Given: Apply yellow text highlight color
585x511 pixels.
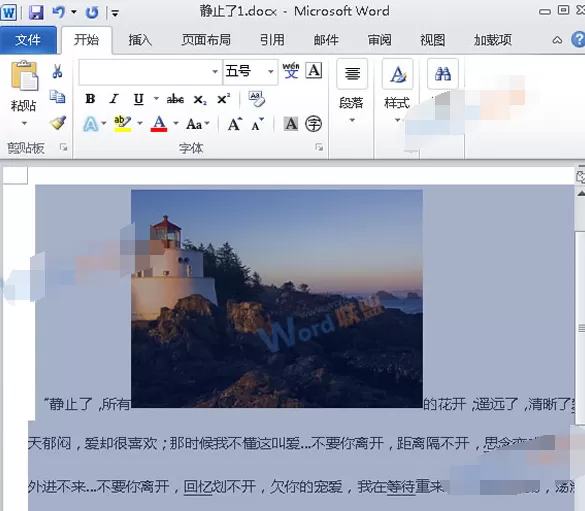Looking at the screenshot, I should (122, 123).
